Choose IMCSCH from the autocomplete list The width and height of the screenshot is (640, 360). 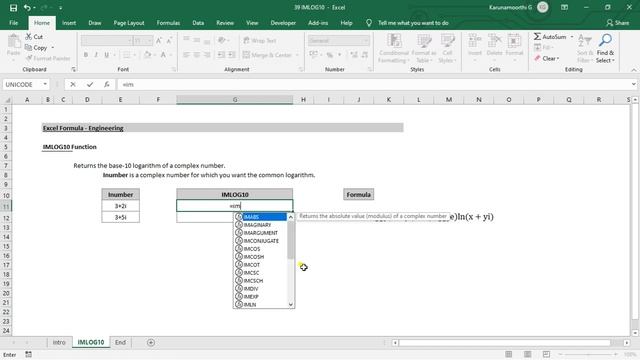coord(261,281)
